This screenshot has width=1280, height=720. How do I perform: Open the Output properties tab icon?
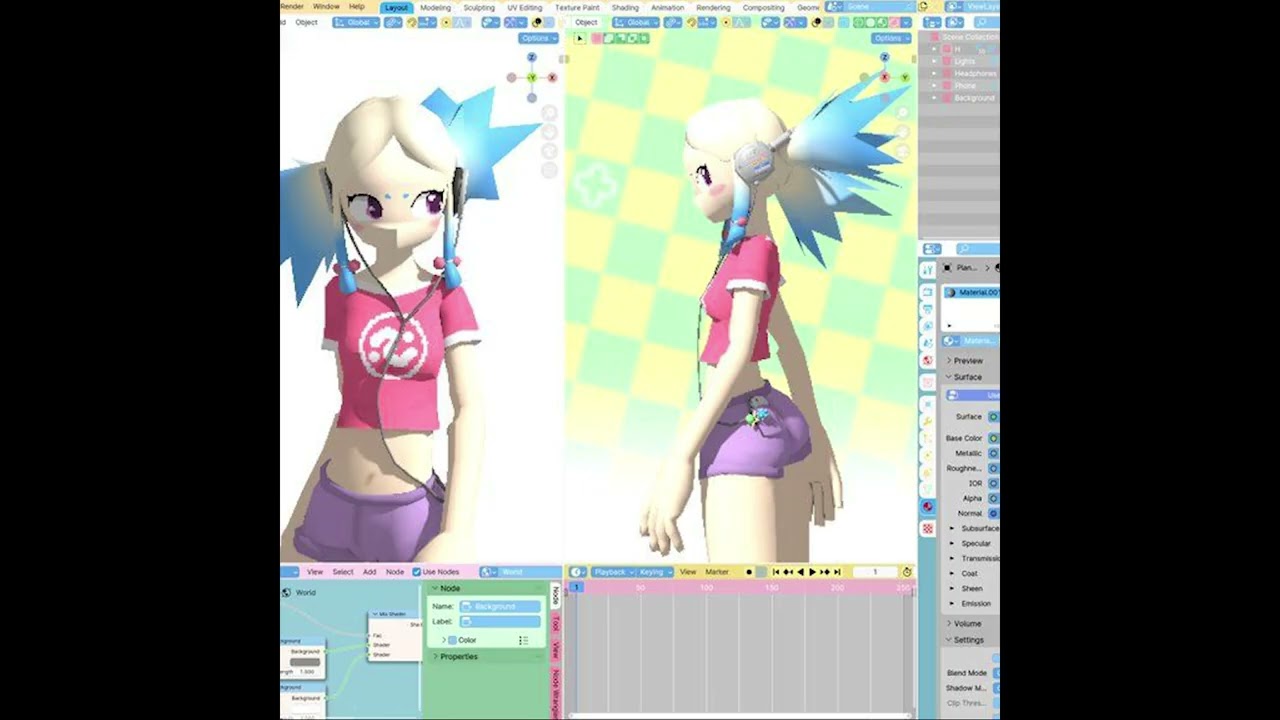927,309
